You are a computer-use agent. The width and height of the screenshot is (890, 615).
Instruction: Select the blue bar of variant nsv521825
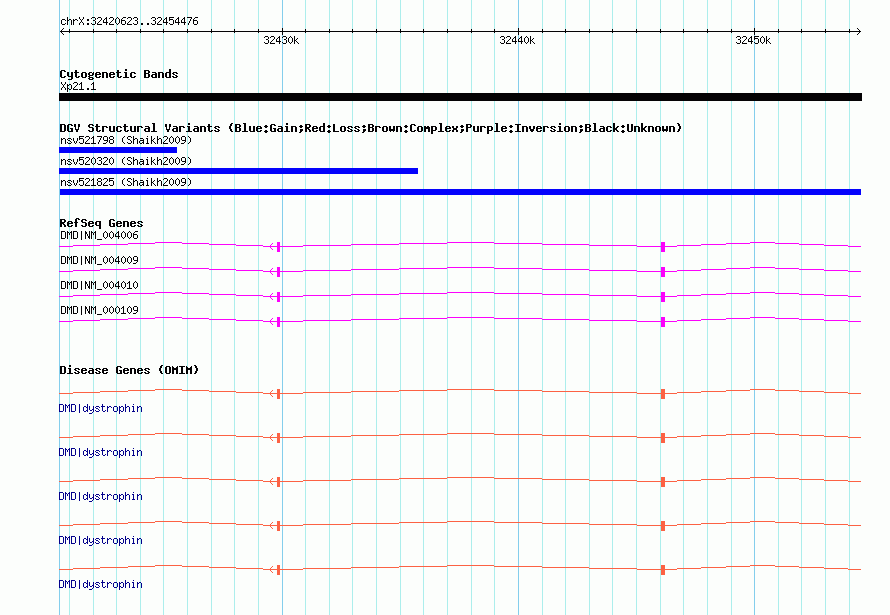coord(460,192)
